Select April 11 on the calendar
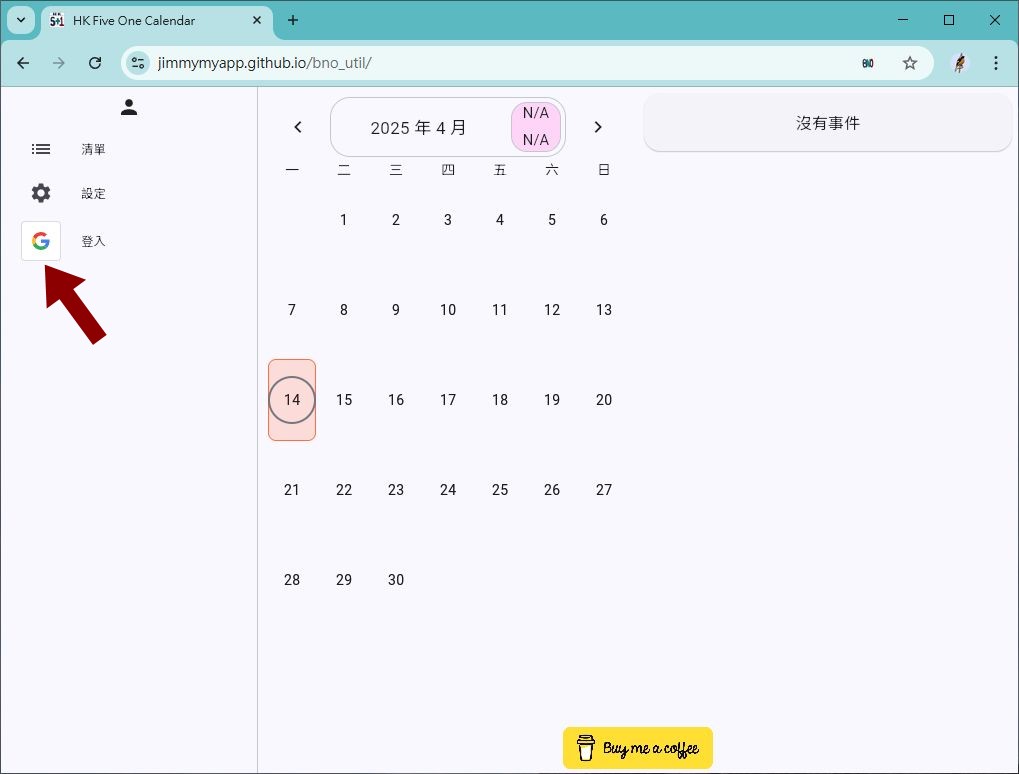1019x774 pixels. coord(500,310)
